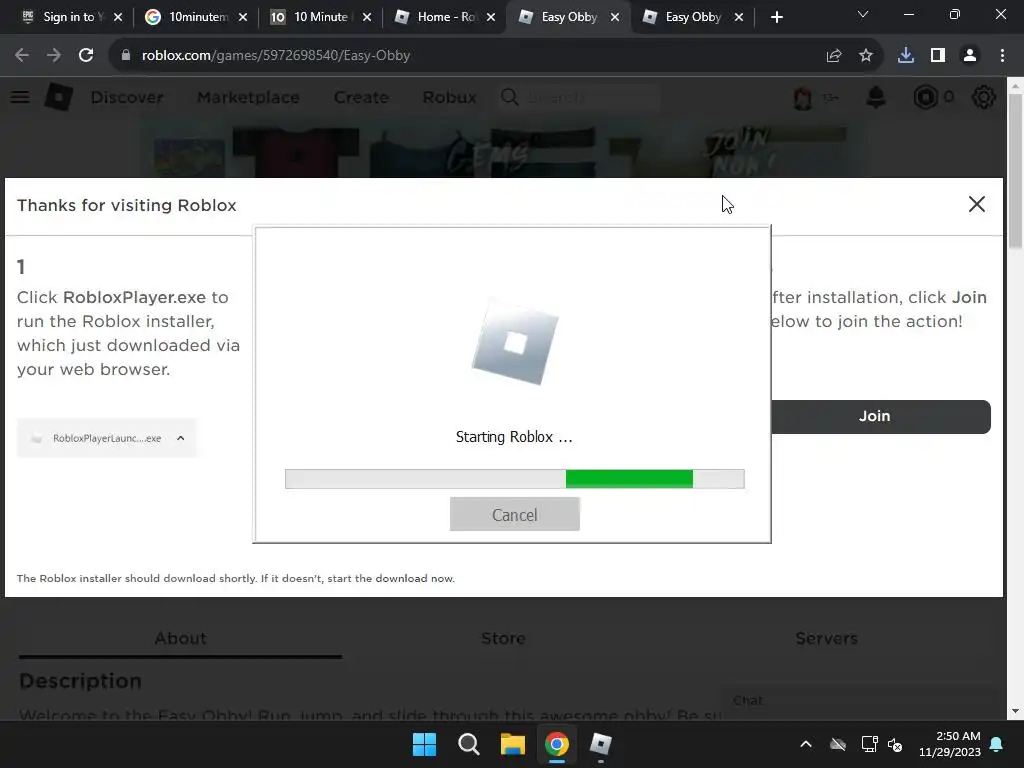1024x768 pixels.
Task: Click Roblox icon in taskbar
Action: click(601, 744)
